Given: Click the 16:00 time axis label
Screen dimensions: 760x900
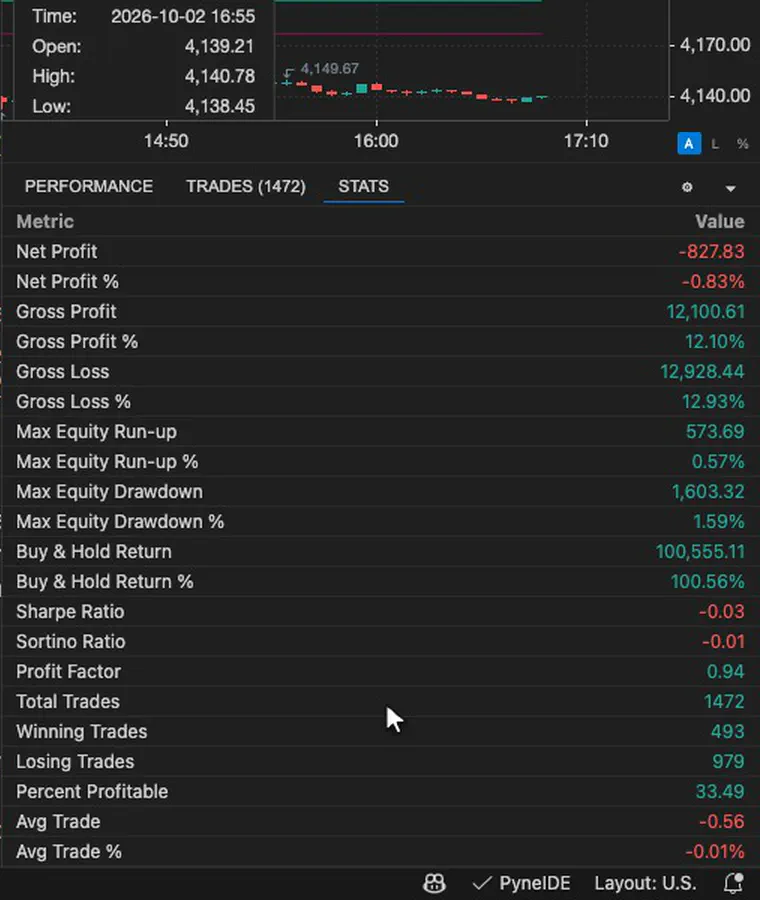Looking at the screenshot, I should point(376,141).
